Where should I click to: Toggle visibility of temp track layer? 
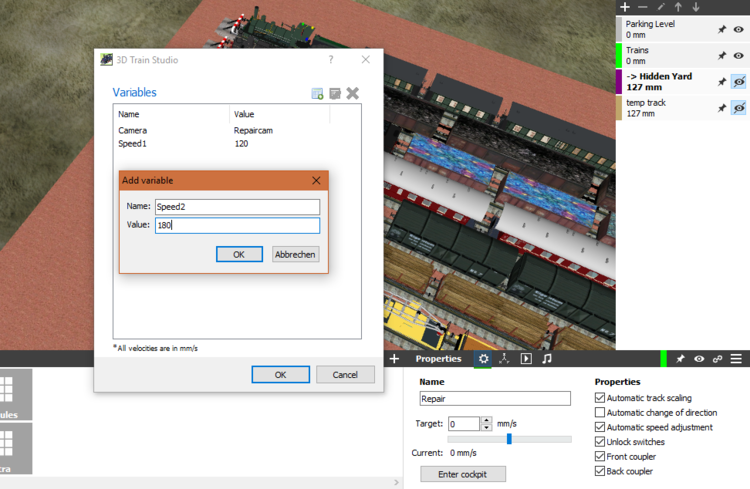point(739,108)
